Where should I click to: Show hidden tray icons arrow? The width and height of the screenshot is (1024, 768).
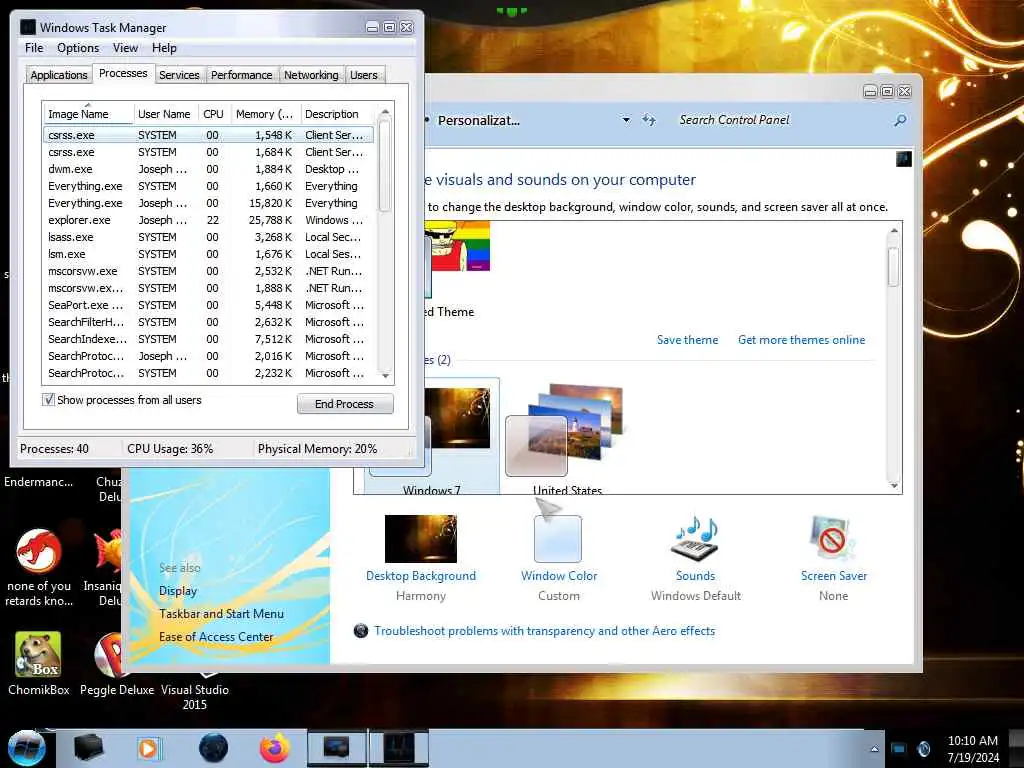(874, 749)
